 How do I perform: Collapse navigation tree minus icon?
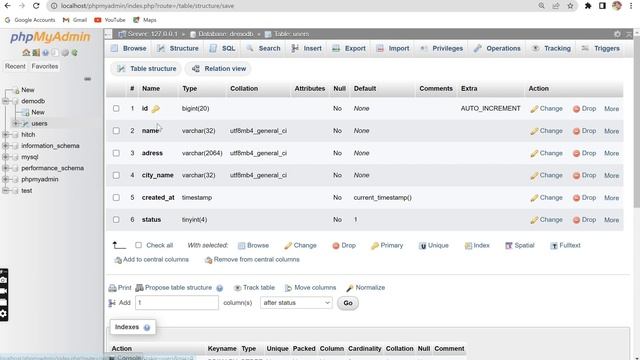[87, 79]
